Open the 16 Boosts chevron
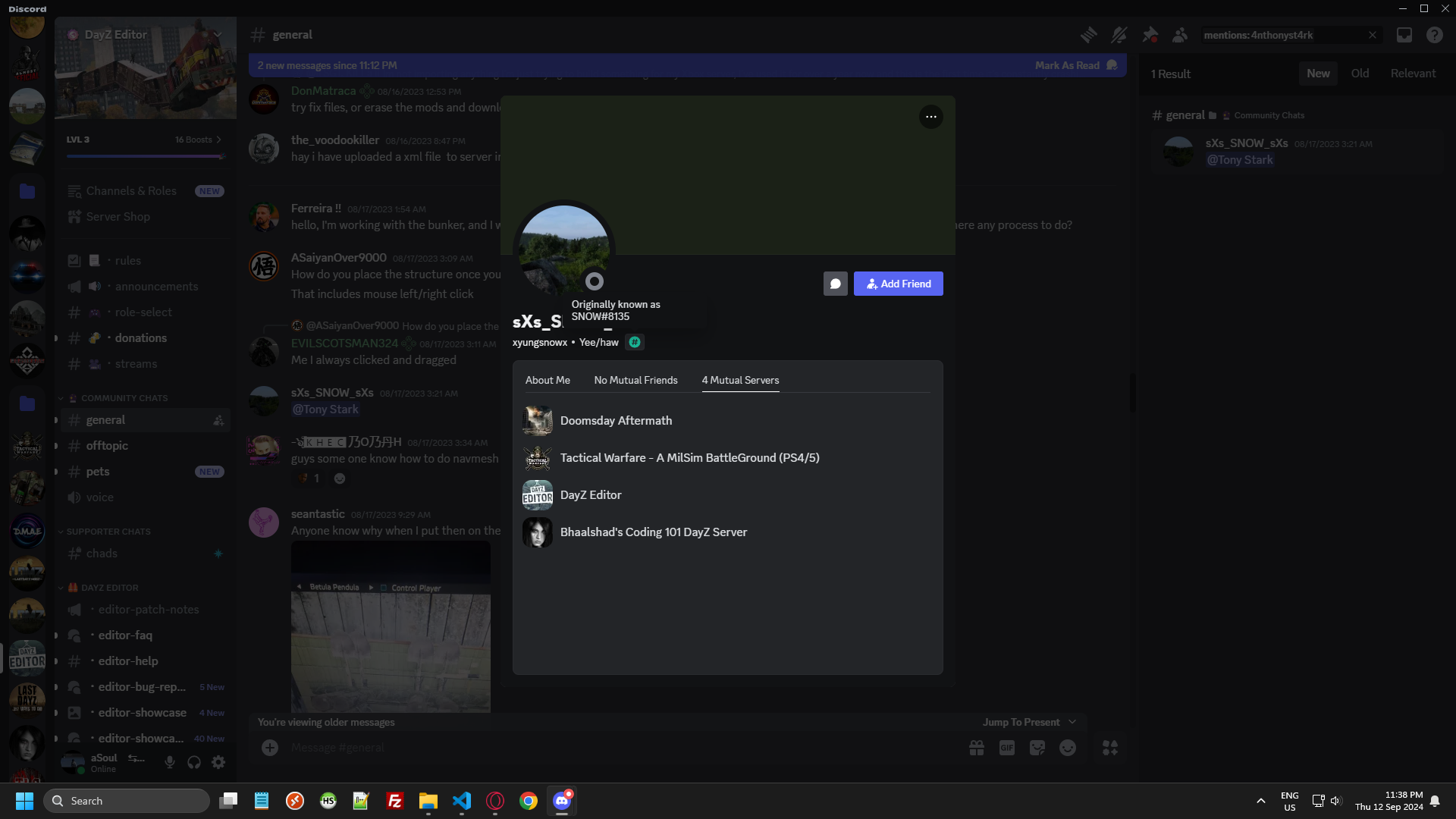Screen dimensions: 1456x819 [219, 140]
